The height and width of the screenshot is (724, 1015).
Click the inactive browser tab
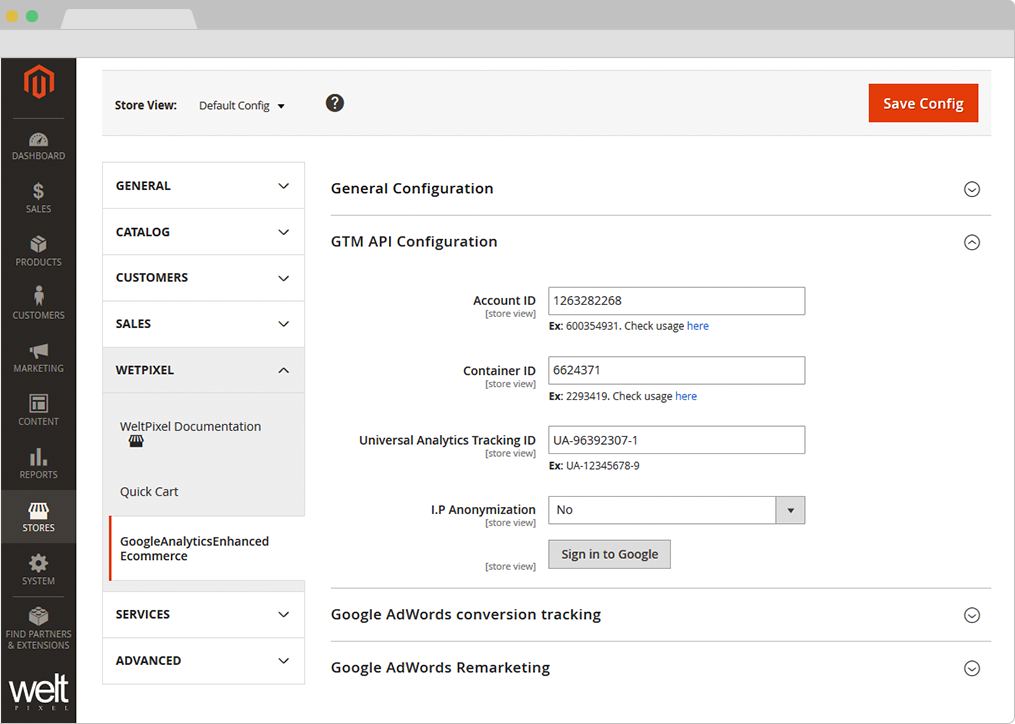click(x=129, y=19)
